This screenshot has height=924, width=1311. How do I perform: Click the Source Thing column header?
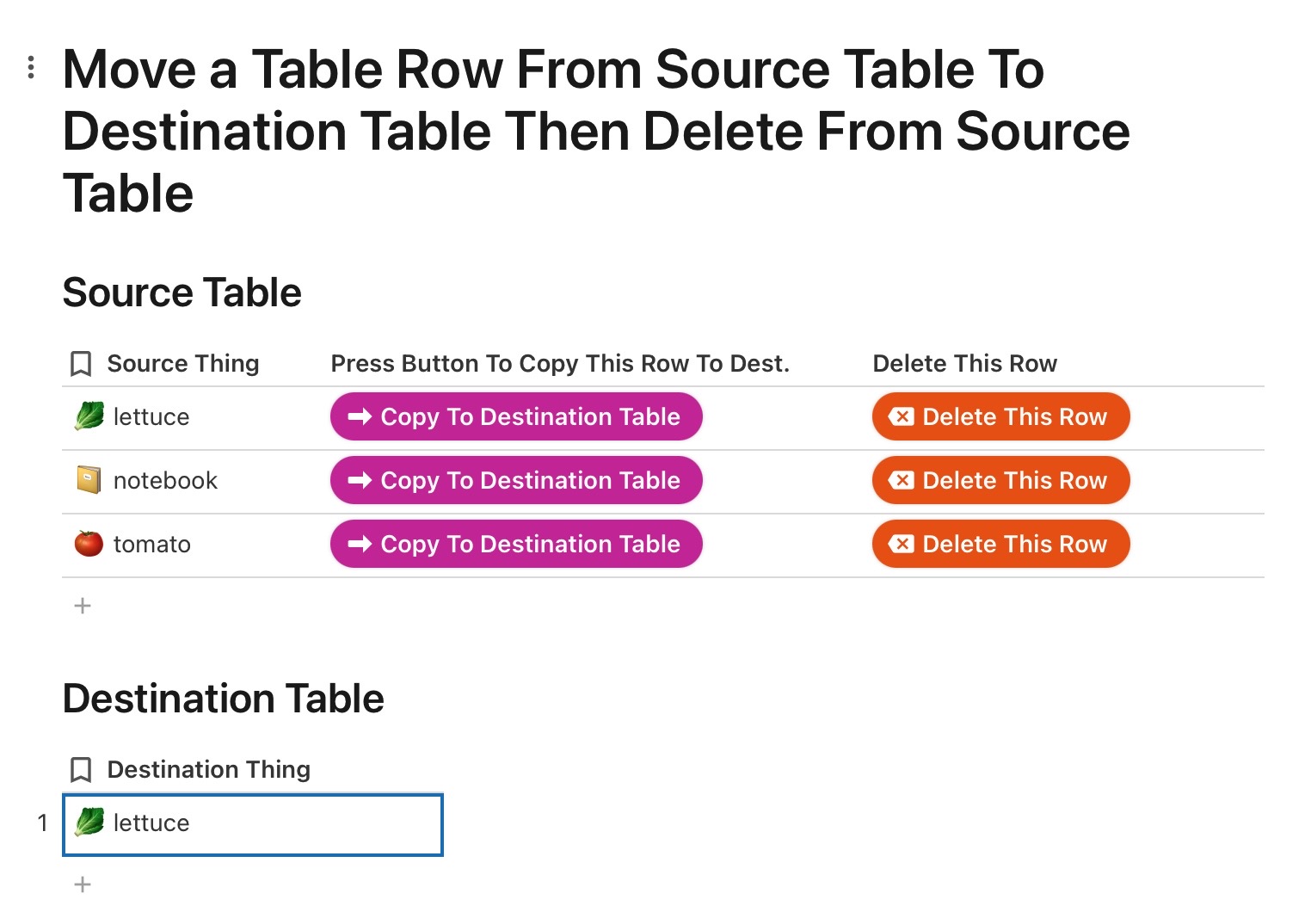tap(183, 364)
